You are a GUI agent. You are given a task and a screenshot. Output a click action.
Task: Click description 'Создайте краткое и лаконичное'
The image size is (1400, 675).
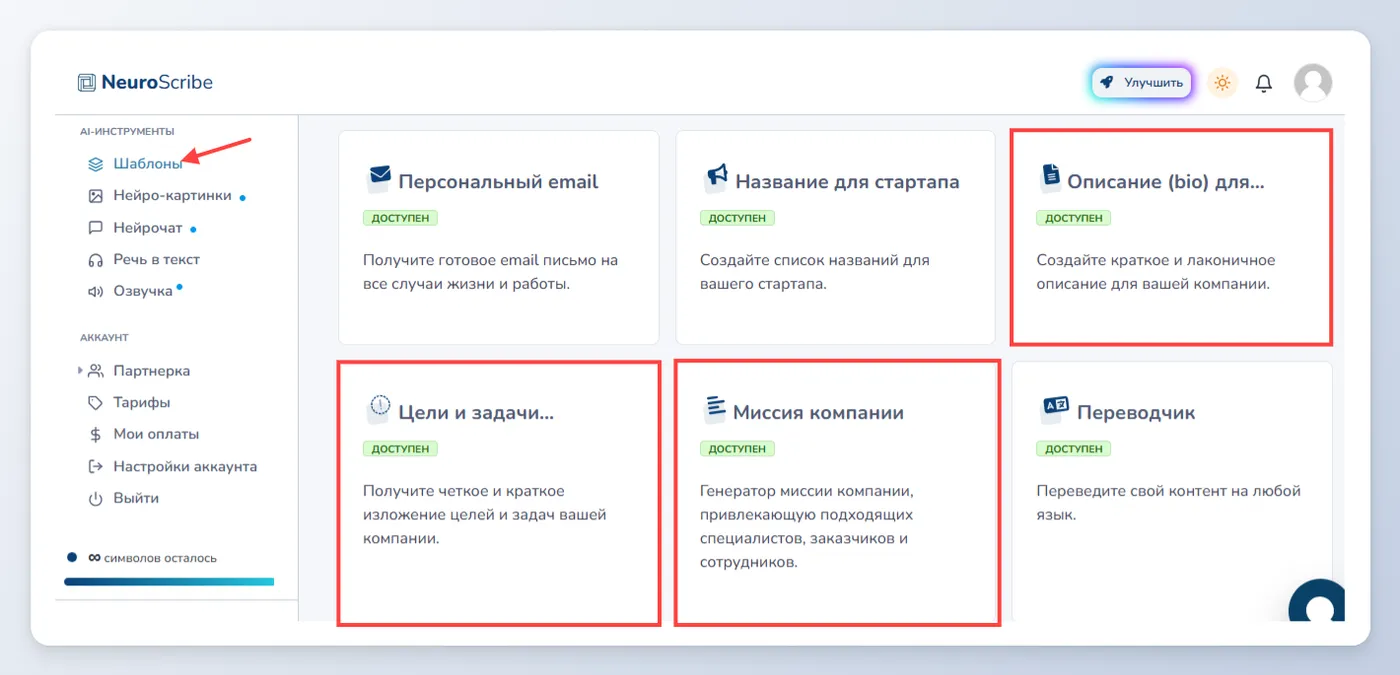click(1156, 272)
